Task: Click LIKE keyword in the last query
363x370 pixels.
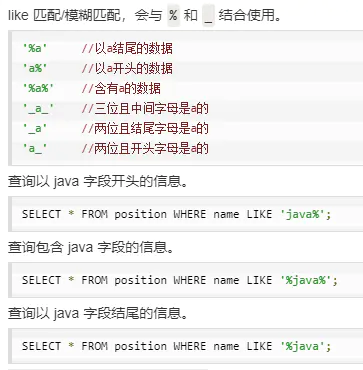Action: click(x=259, y=346)
